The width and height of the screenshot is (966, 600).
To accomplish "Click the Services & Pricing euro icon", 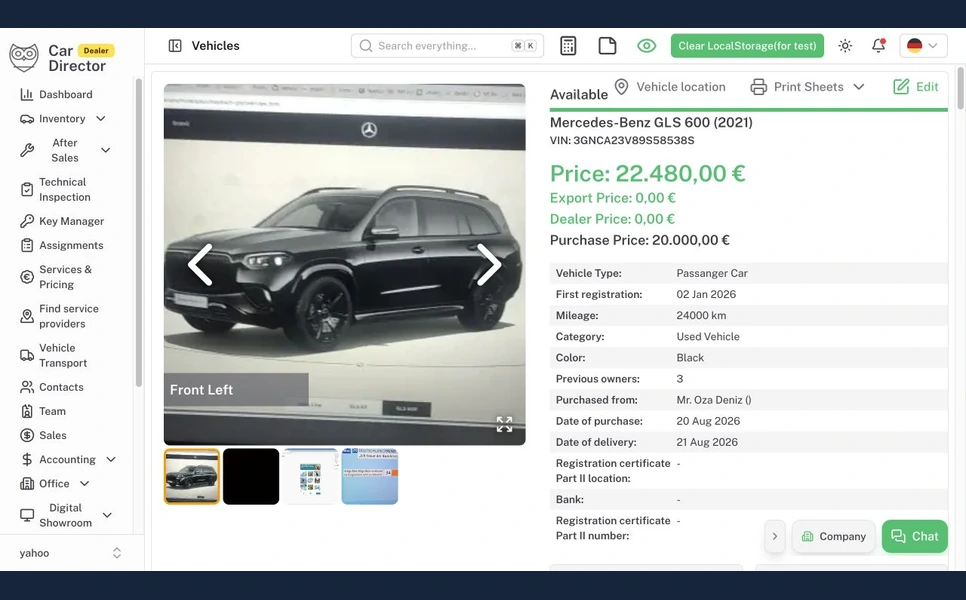I will click(27, 277).
